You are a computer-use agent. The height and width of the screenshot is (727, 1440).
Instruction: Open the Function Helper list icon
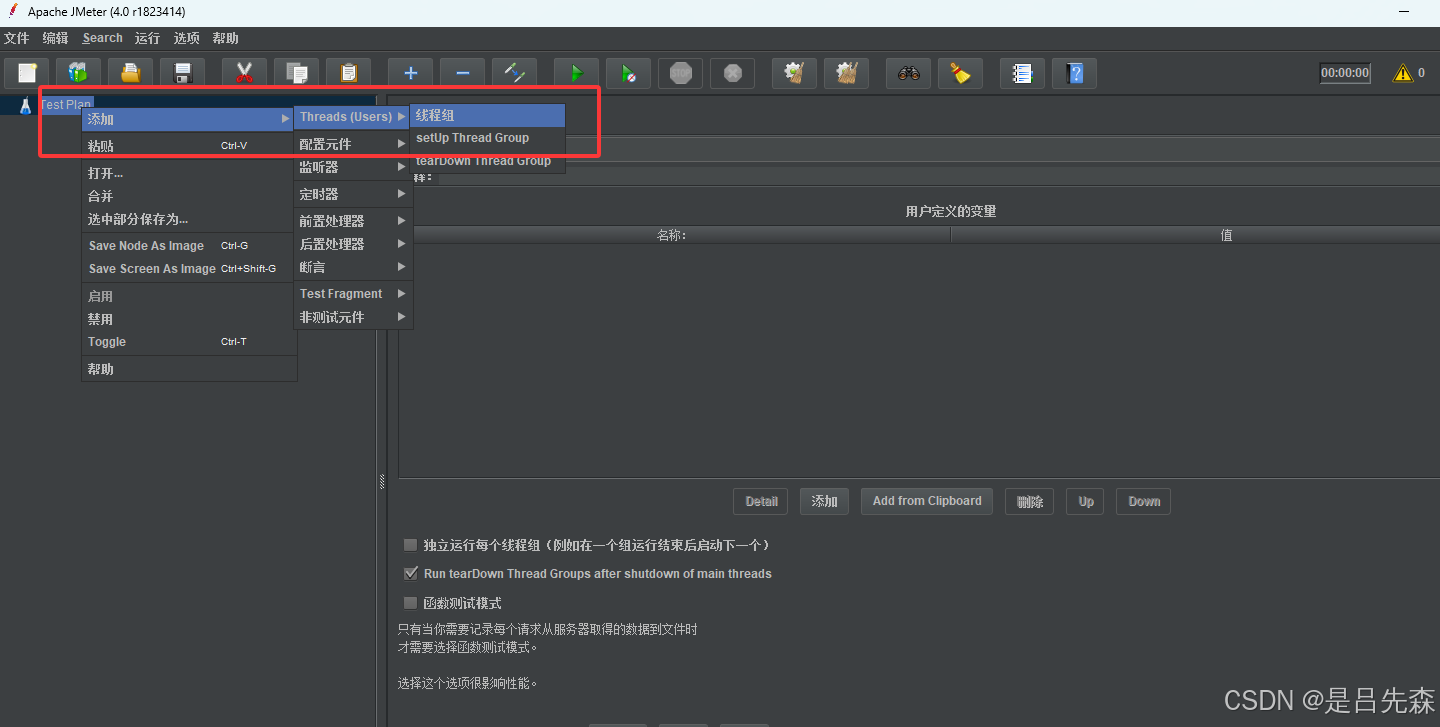tap(1022, 73)
